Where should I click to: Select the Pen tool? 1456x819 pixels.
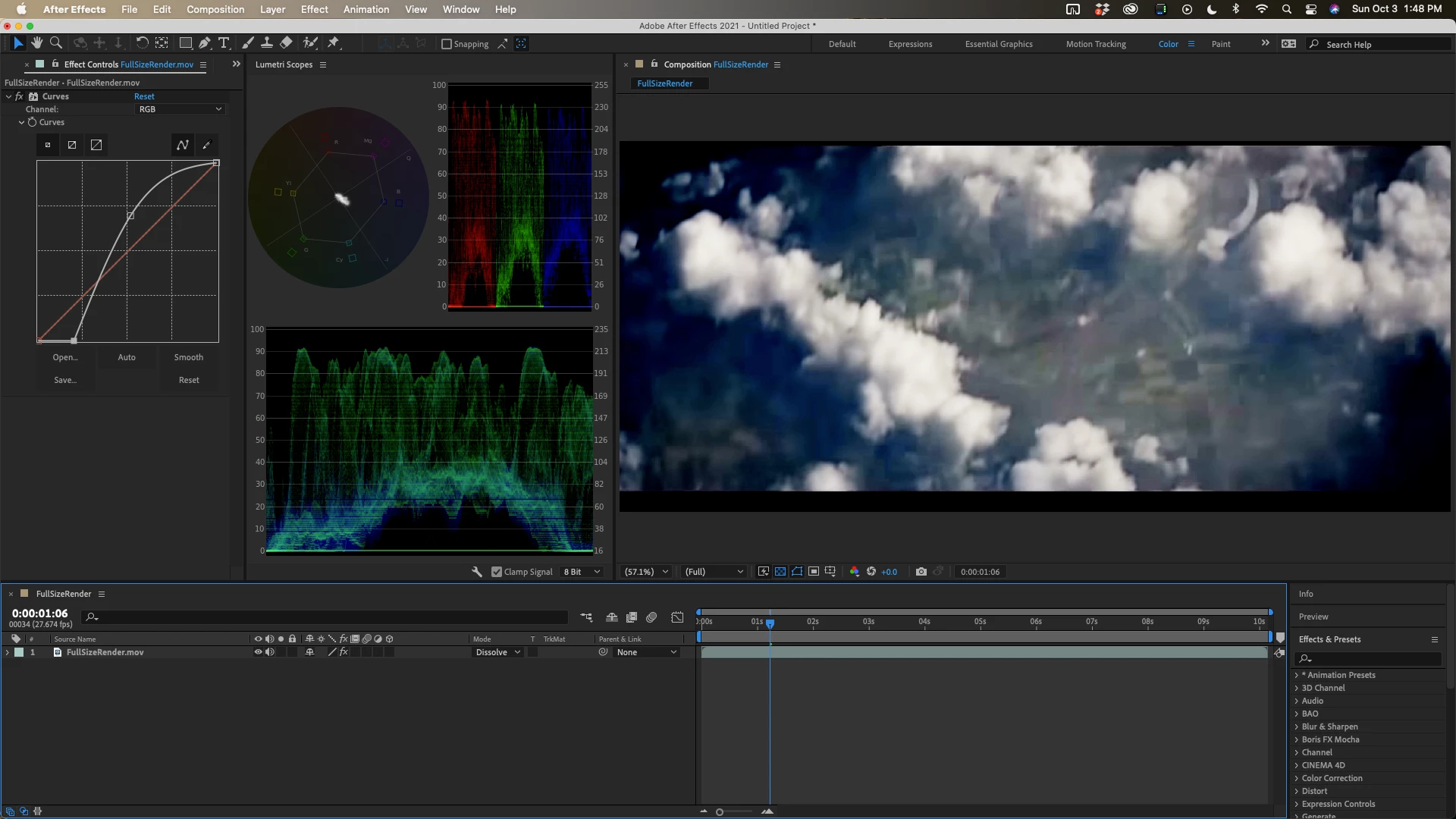pos(205,43)
